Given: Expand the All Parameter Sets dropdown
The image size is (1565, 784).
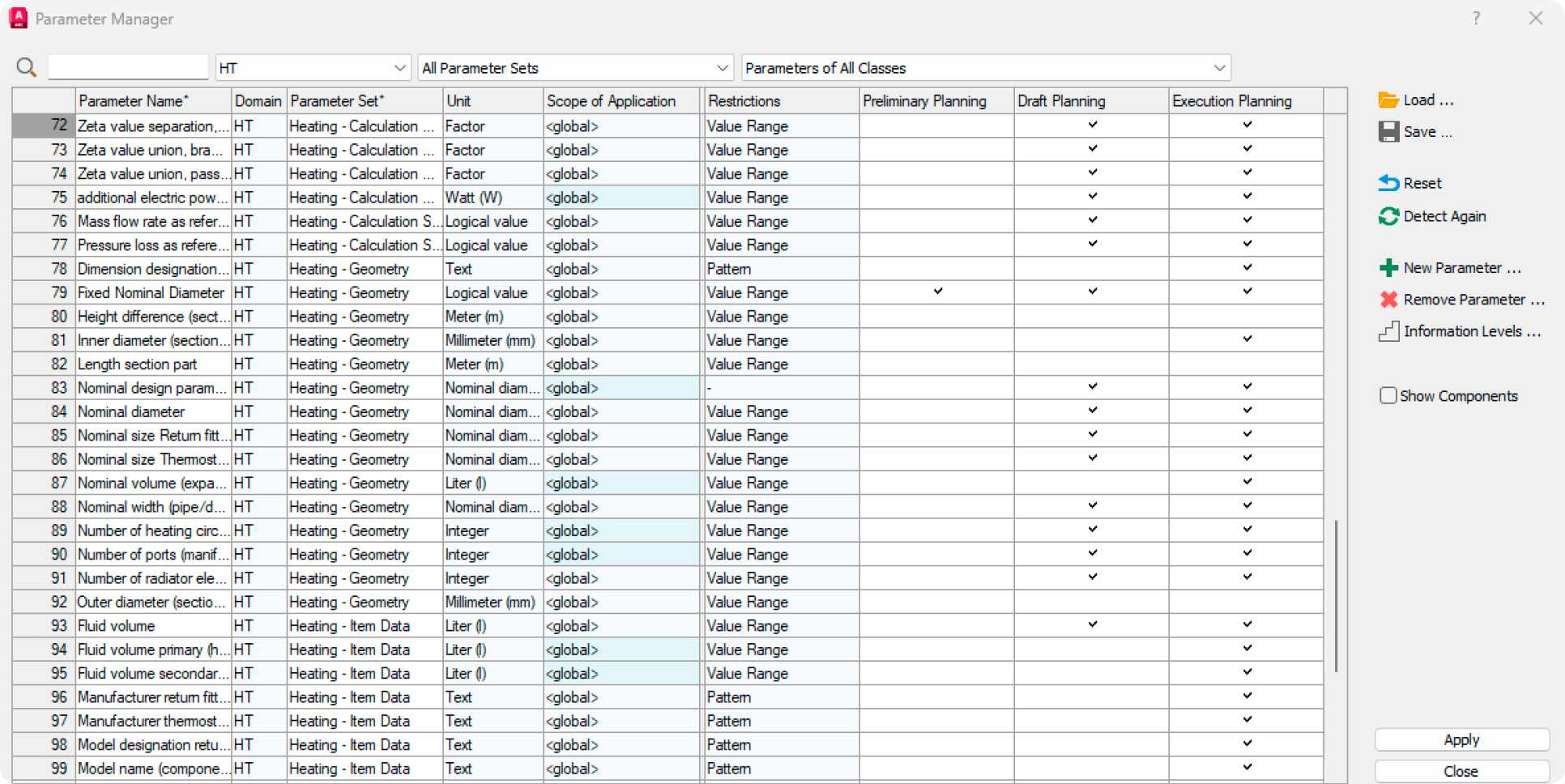Looking at the screenshot, I should pos(575,68).
